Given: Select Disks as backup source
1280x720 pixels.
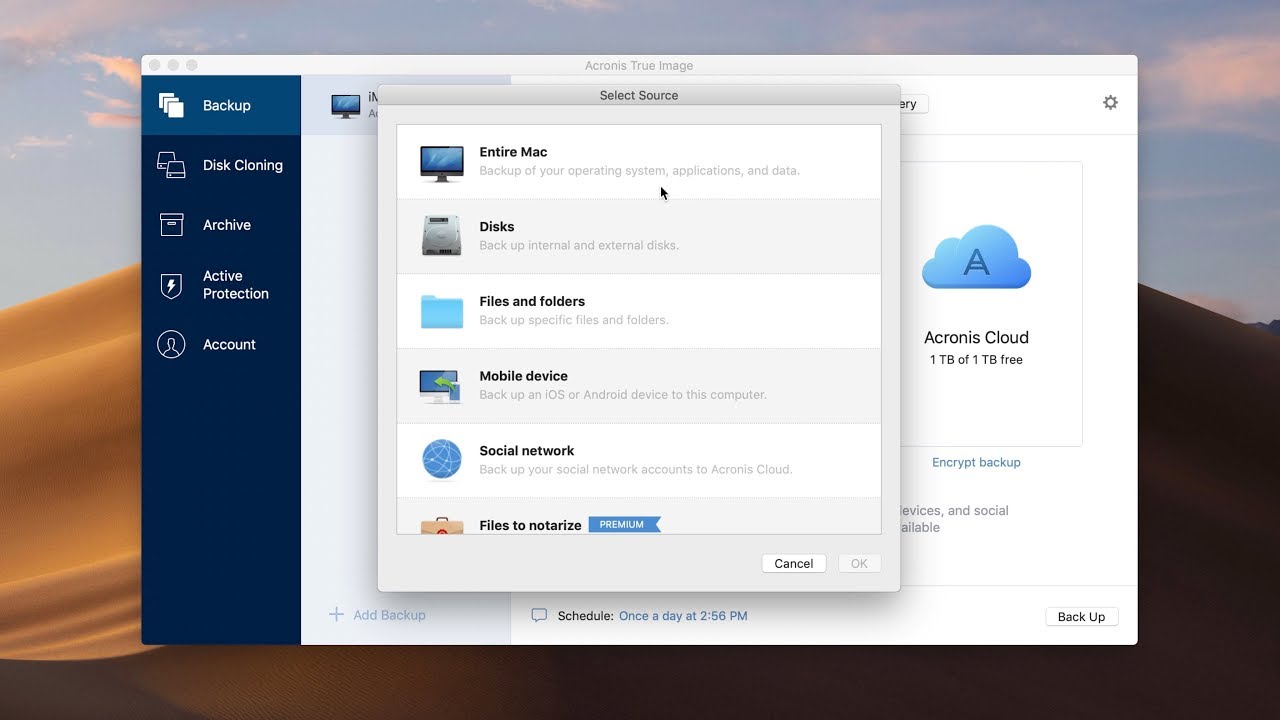Looking at the screenshot, I should [x=639, y=236].
